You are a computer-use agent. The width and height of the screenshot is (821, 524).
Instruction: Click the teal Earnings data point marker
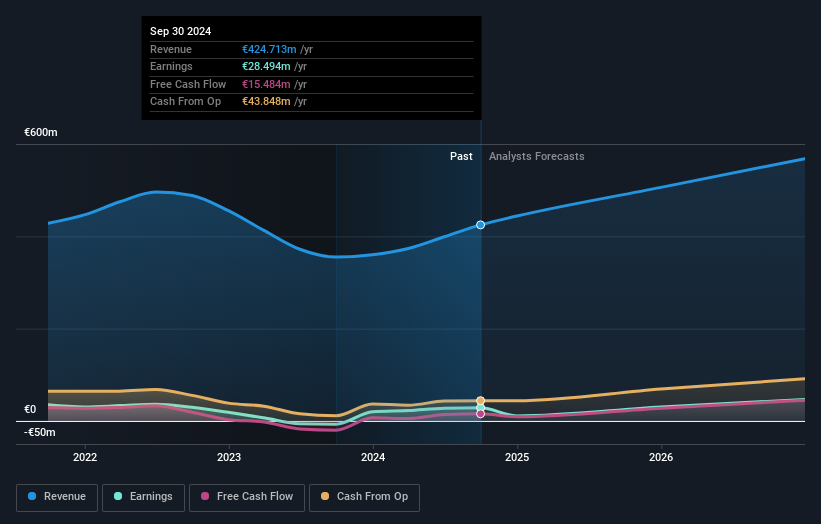pos(480,407)
